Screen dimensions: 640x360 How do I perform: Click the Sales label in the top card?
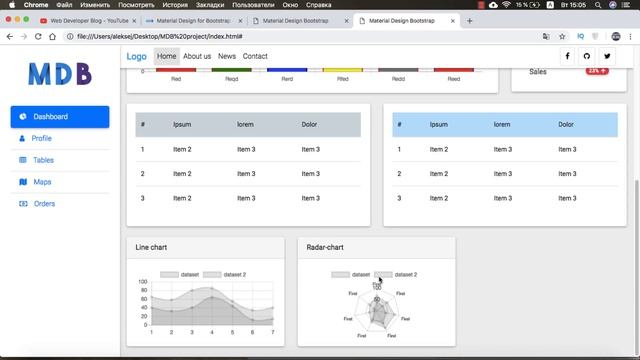(538, 71)
